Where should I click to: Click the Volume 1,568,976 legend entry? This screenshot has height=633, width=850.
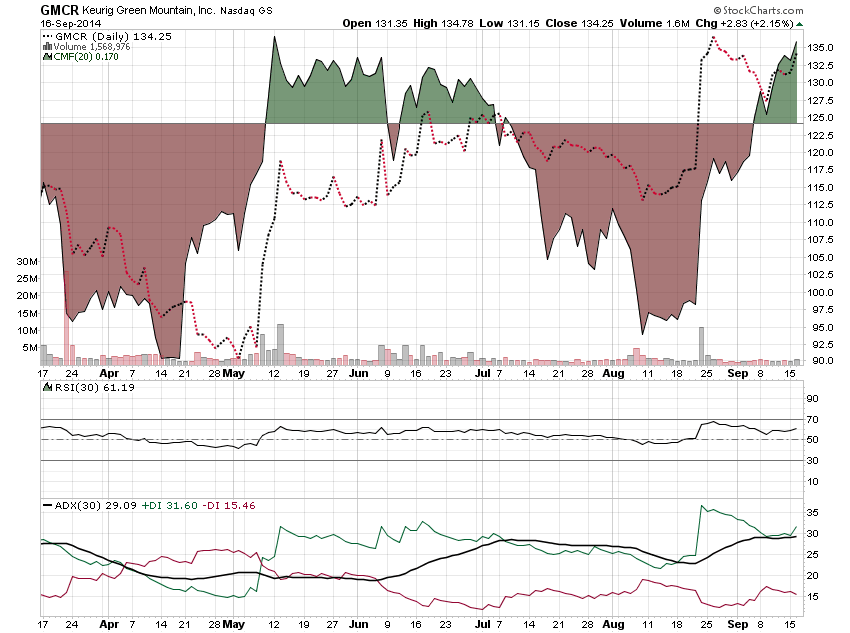point(92,47)
